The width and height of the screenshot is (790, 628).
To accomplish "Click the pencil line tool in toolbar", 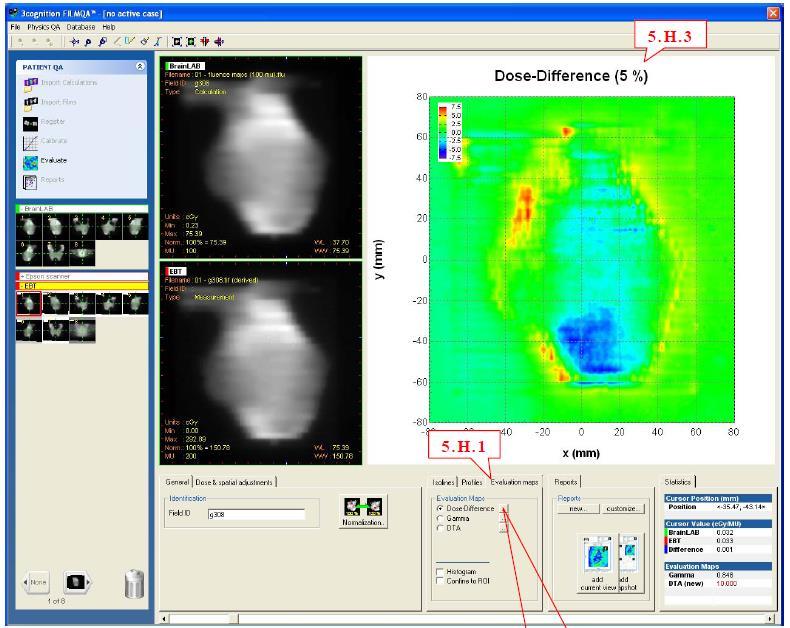I will (x=117, y=41).
